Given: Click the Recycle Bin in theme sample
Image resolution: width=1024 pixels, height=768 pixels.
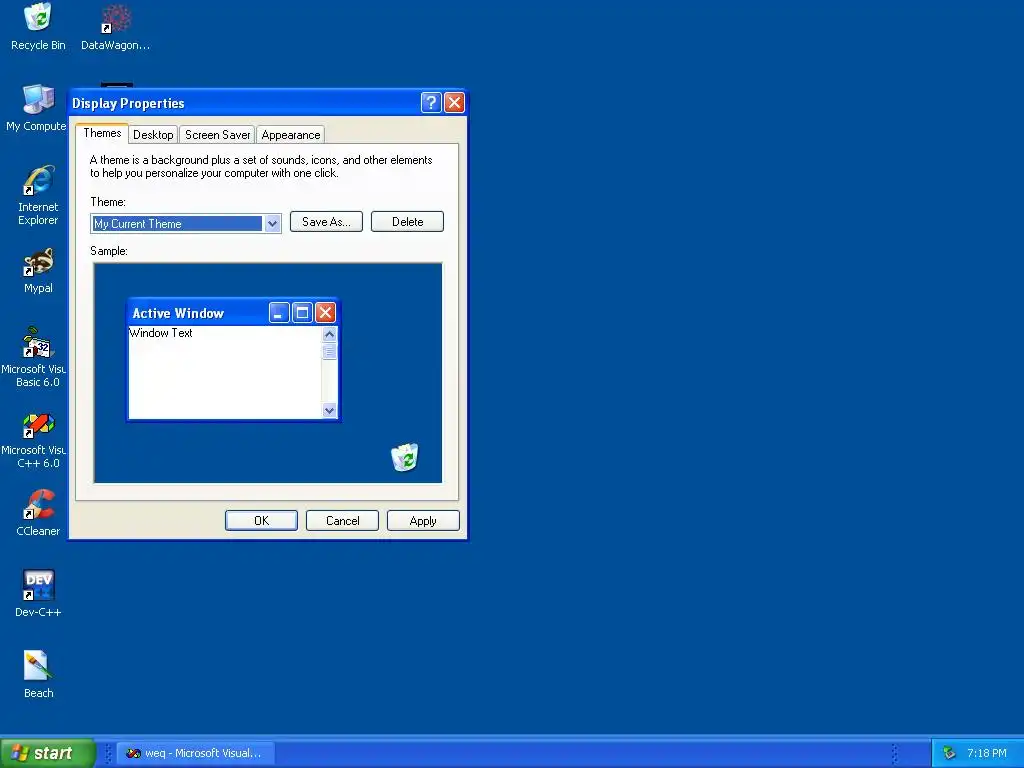Looking at the screenshot, I should pyautogui.click(x=404, y=456).
